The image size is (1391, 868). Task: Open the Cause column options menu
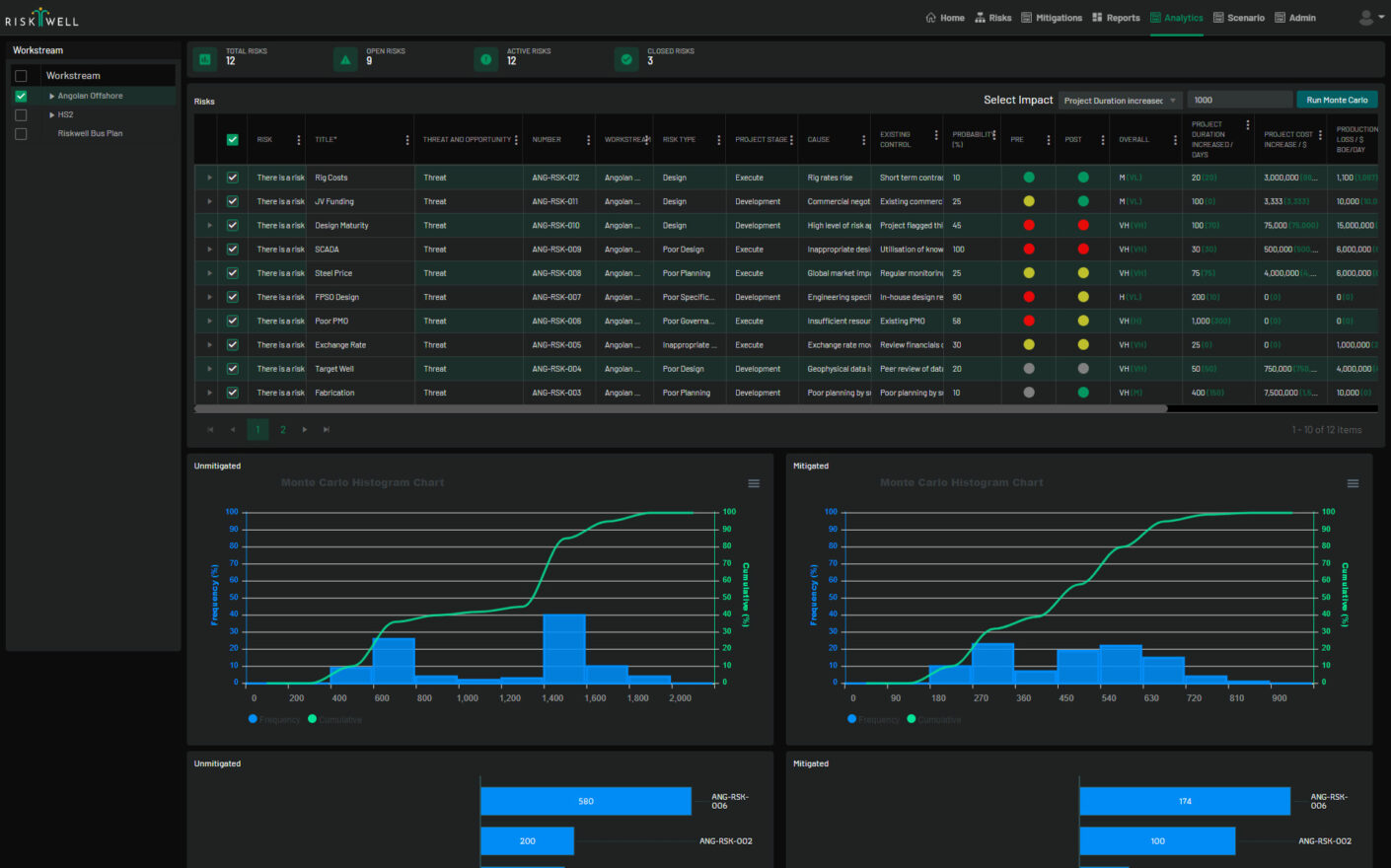(x=864, y=140)
